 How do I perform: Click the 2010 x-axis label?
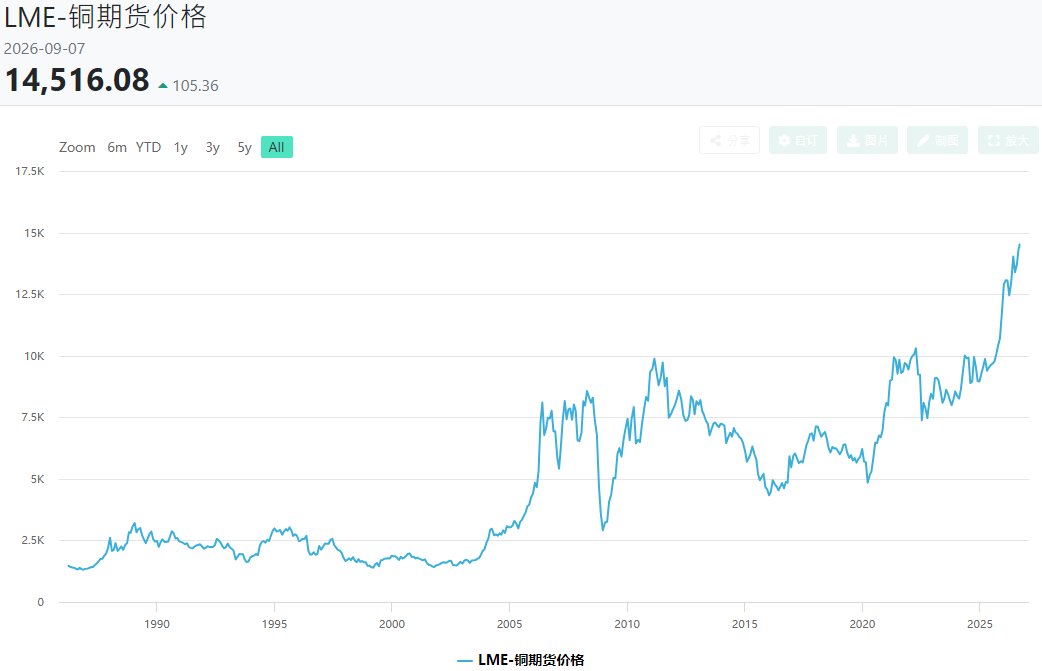click(627, 624)
